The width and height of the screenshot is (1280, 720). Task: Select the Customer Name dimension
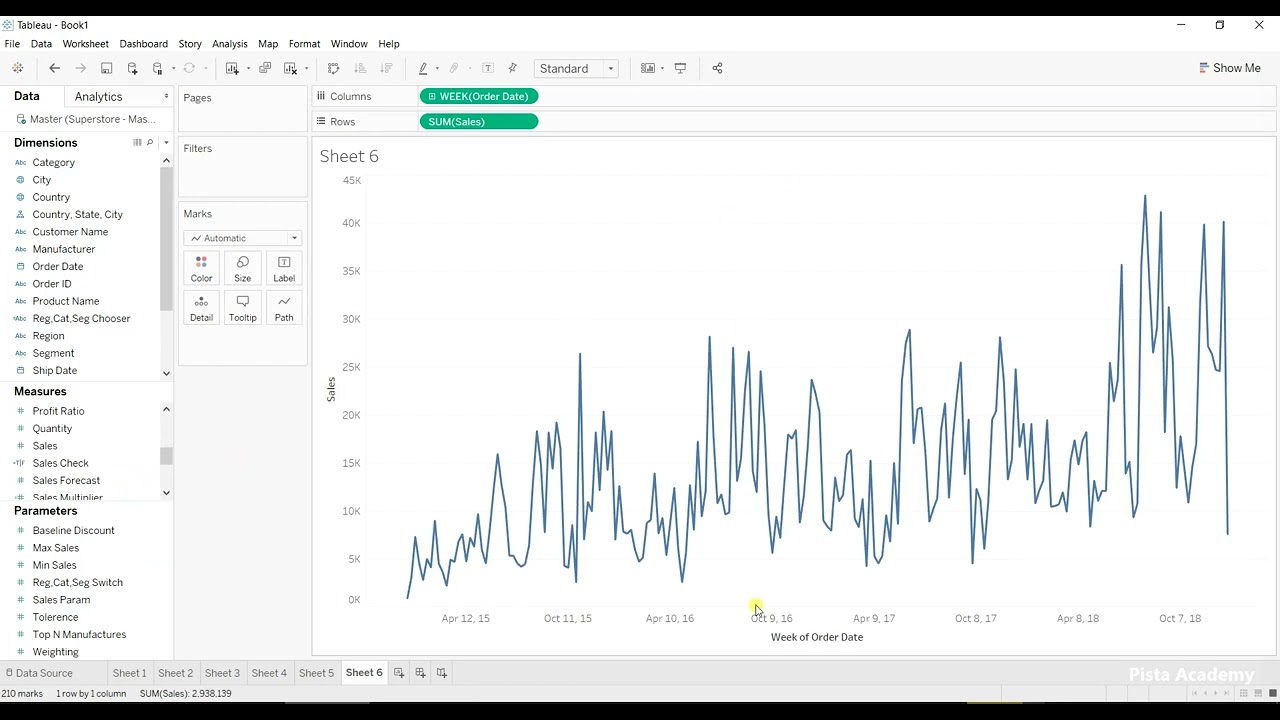coord(70,232)
